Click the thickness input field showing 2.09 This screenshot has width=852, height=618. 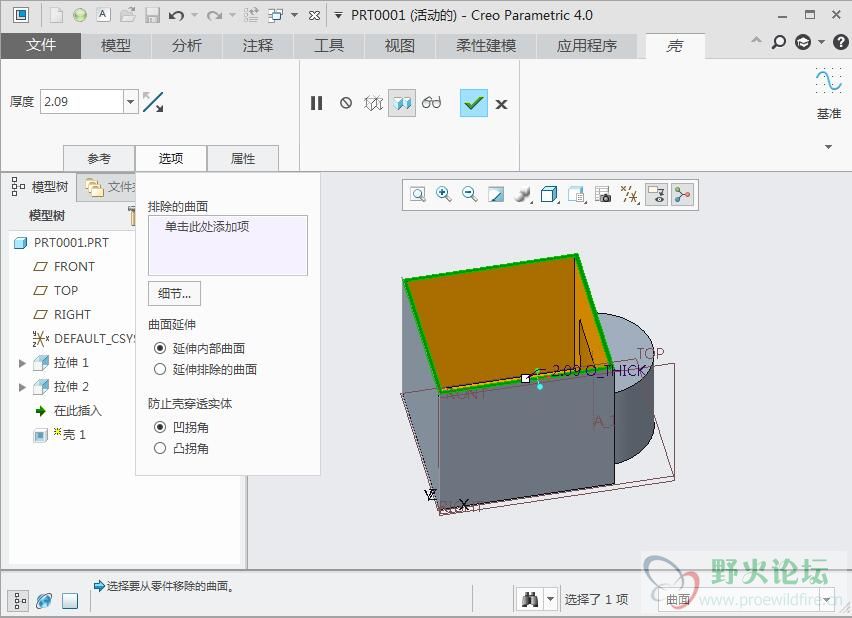coord(82,102)
